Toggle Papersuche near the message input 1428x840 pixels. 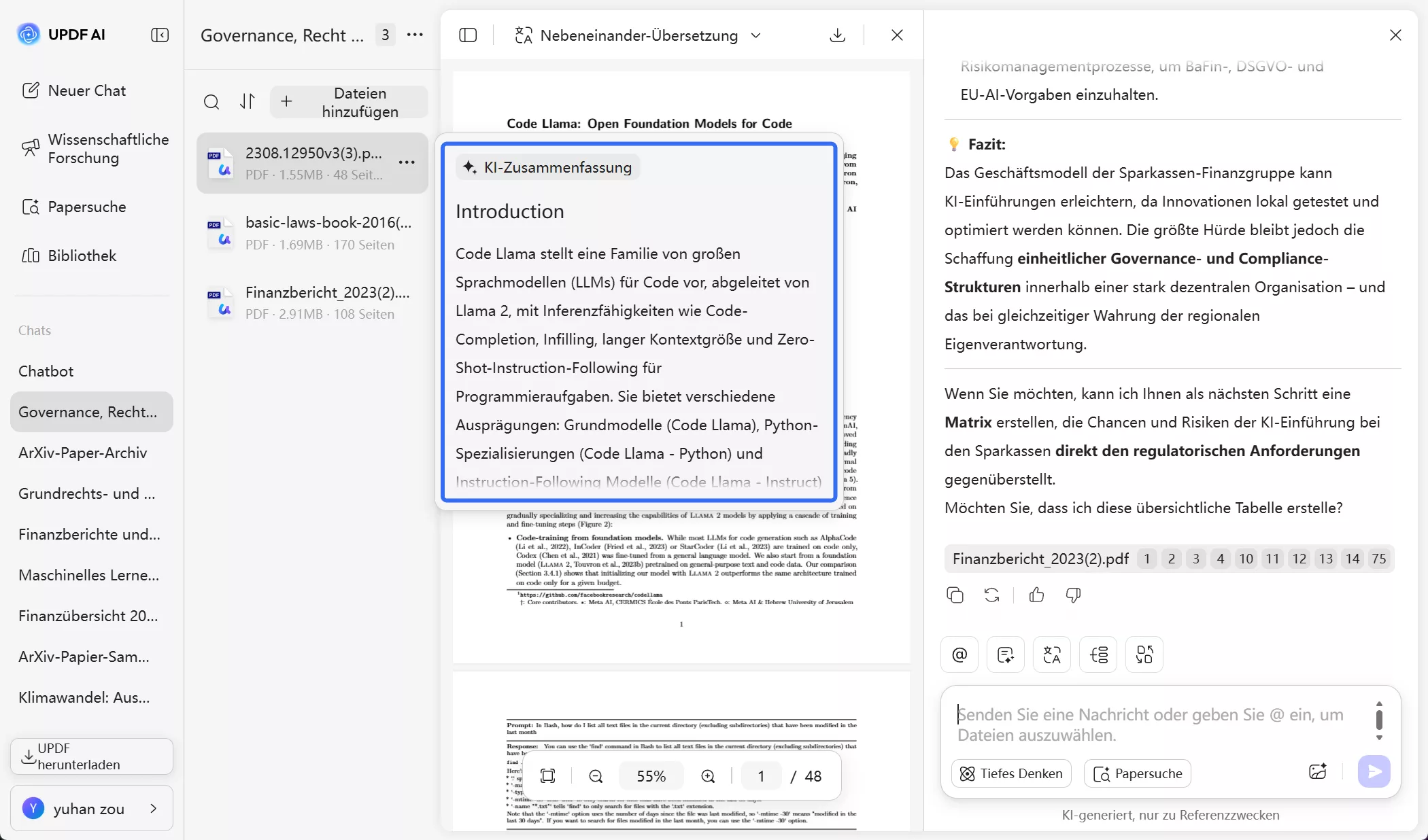(x=1136, y=773)
